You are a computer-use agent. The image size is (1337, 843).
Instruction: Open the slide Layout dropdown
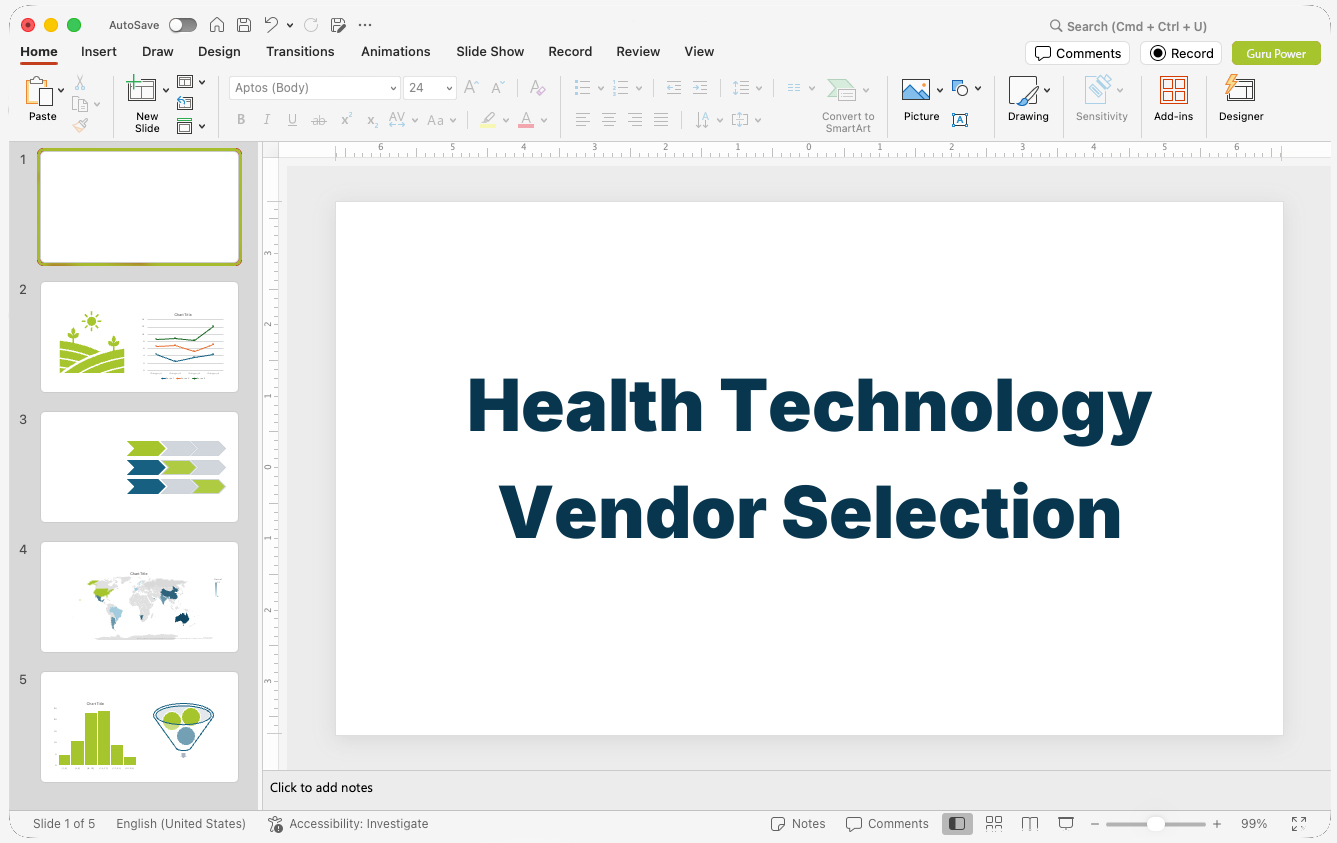pyautogui.click(x=191, y=82)
